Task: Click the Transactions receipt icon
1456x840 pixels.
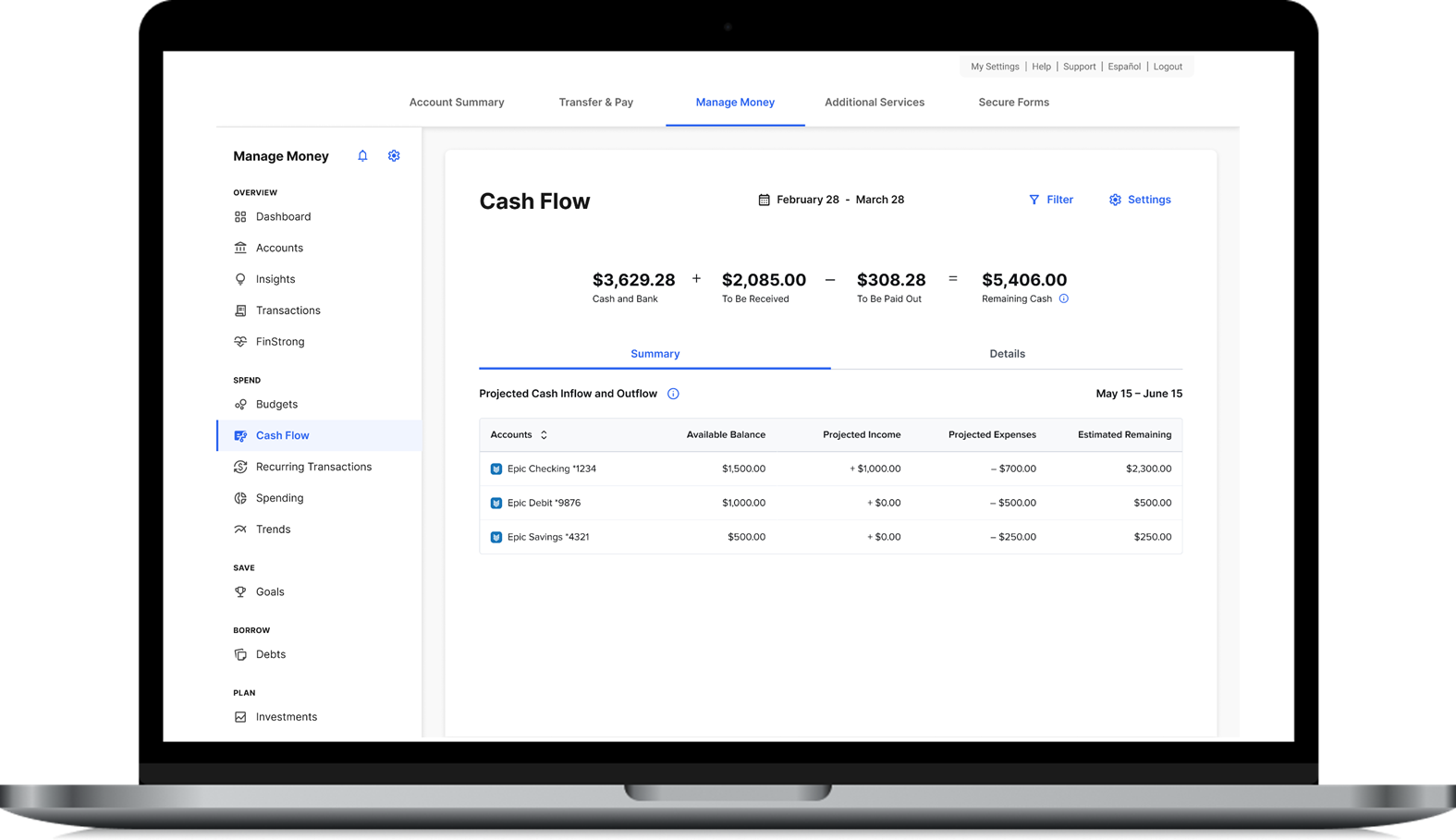Action: [x=240, y=310]
